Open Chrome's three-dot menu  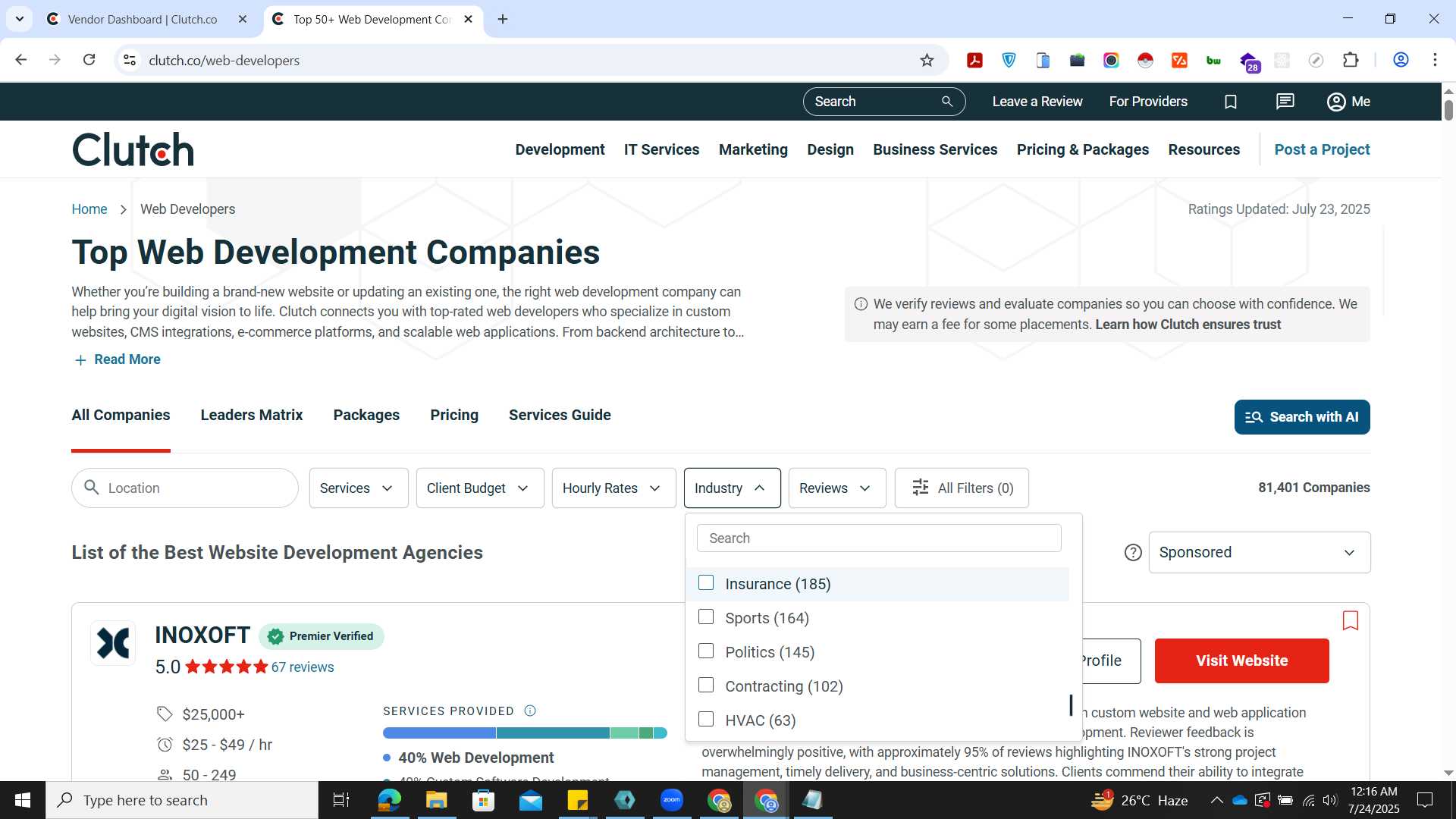point(1435,60)
